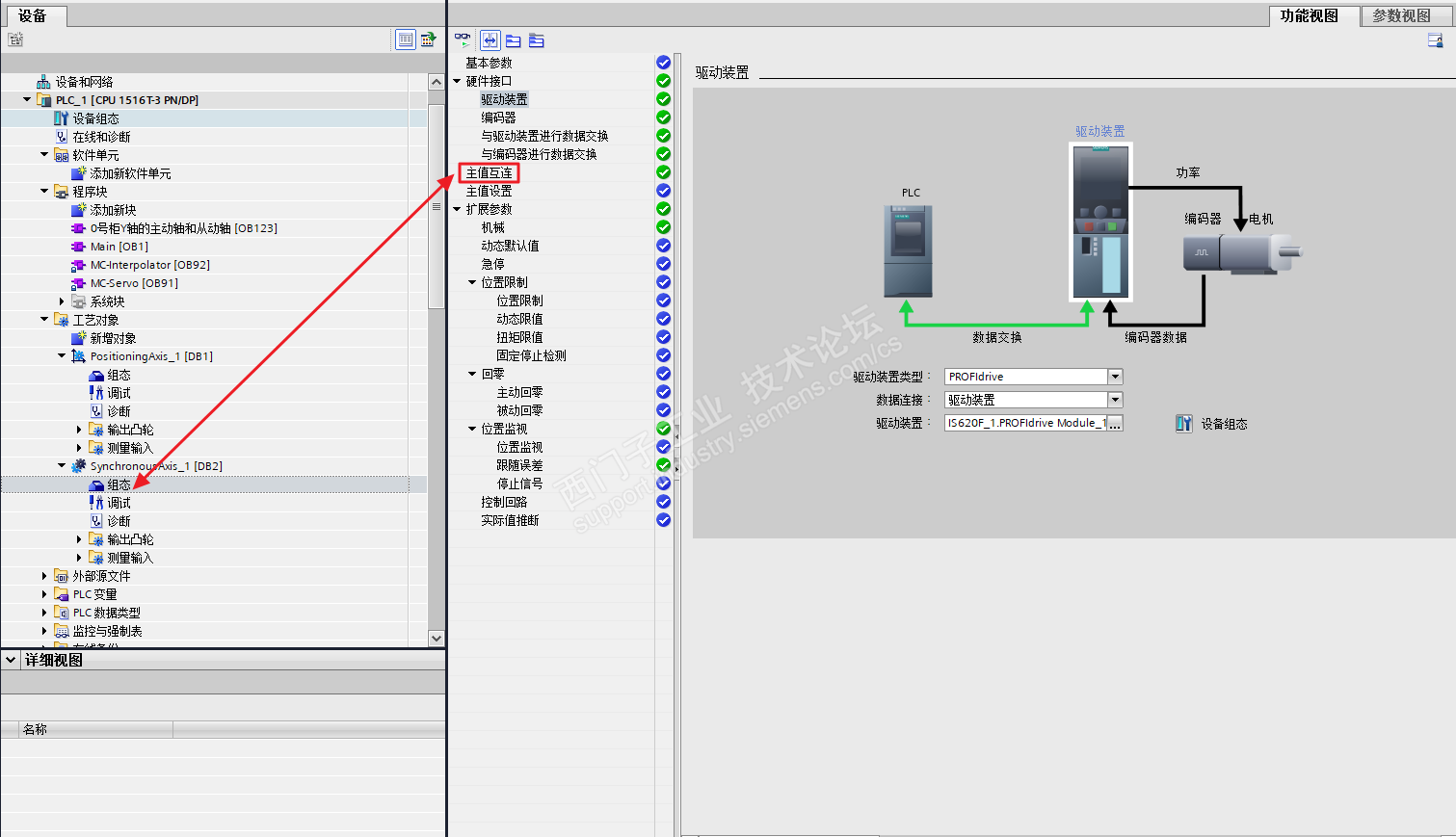Image resolution: width=1456 pixels, height=837 pixels.
Task: Click the IS620F_1.PROFIdrive Module drive field
Action: [x=1026, y=423]
